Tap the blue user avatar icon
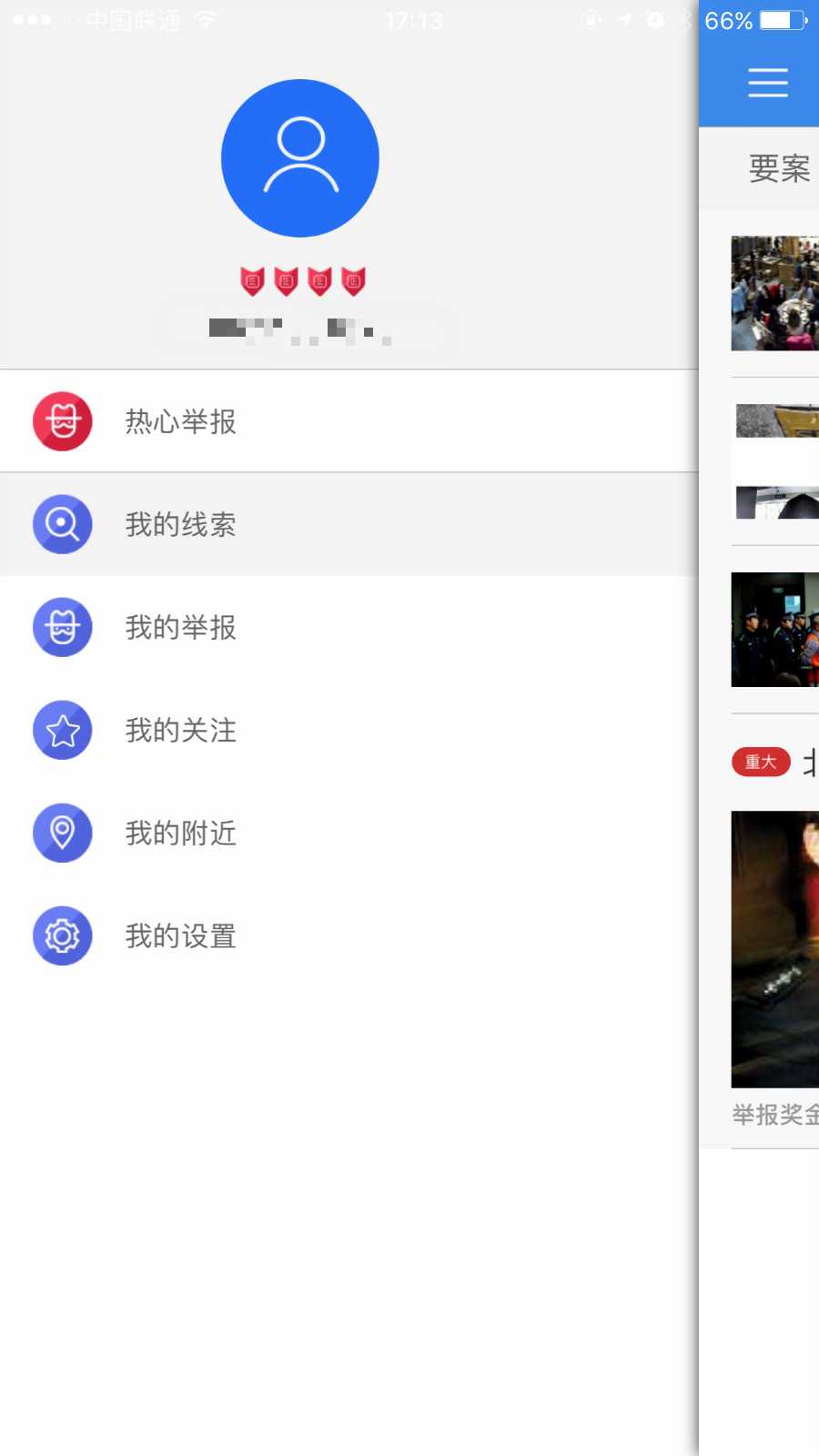 pos(300,158)
